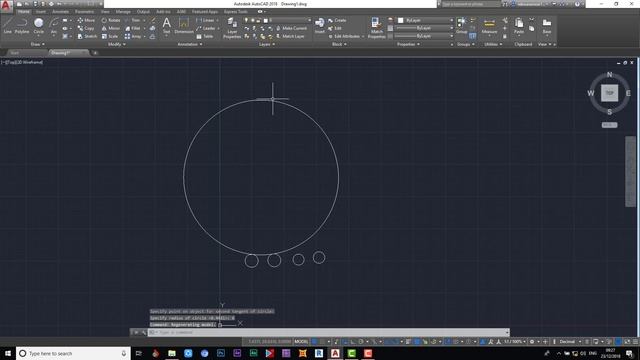Click the Paste icon
Image resolution: width=640 pixels, height=360 pixels.
tap(519, 25)
